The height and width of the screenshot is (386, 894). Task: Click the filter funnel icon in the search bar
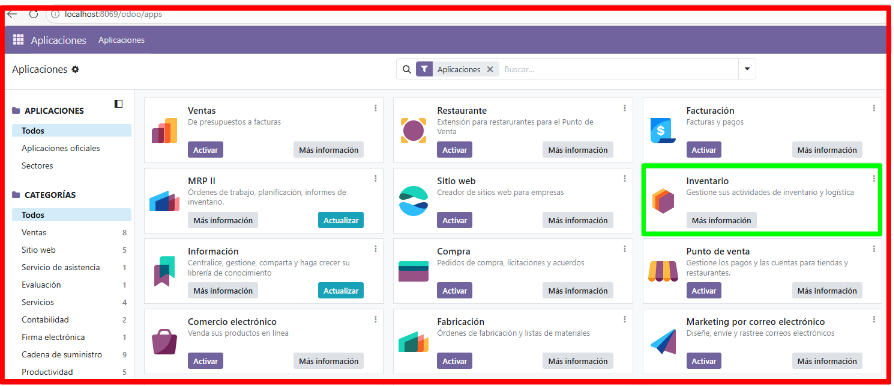click(x=424, y=70)
